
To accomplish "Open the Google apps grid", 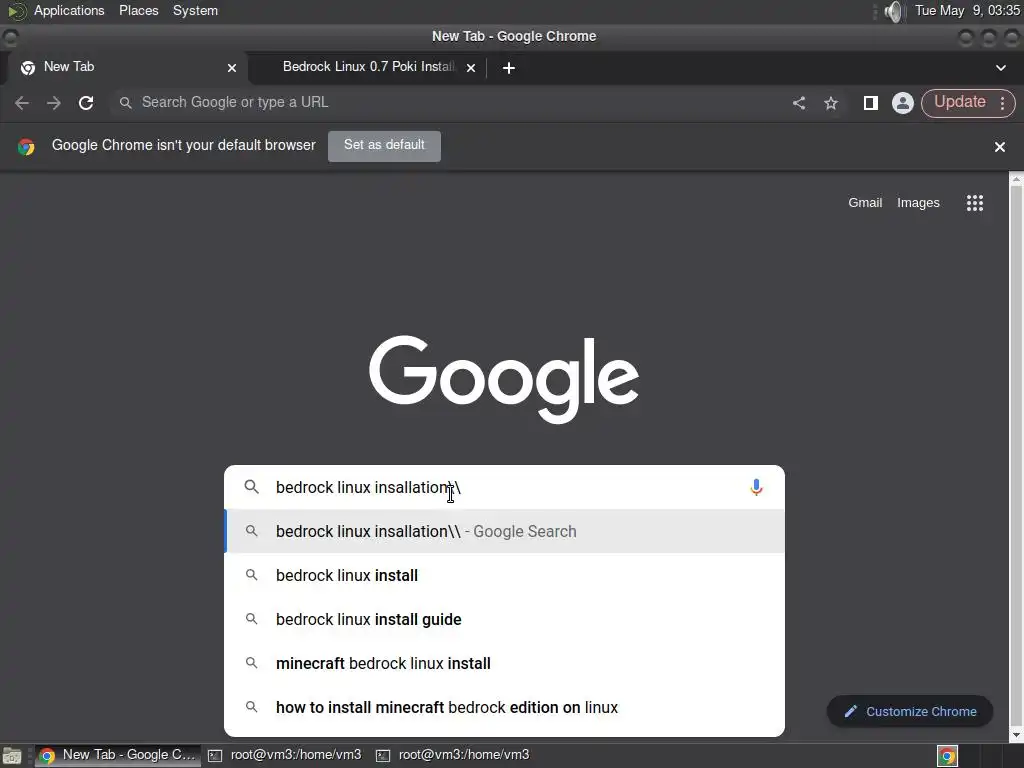I will point(974,203).
